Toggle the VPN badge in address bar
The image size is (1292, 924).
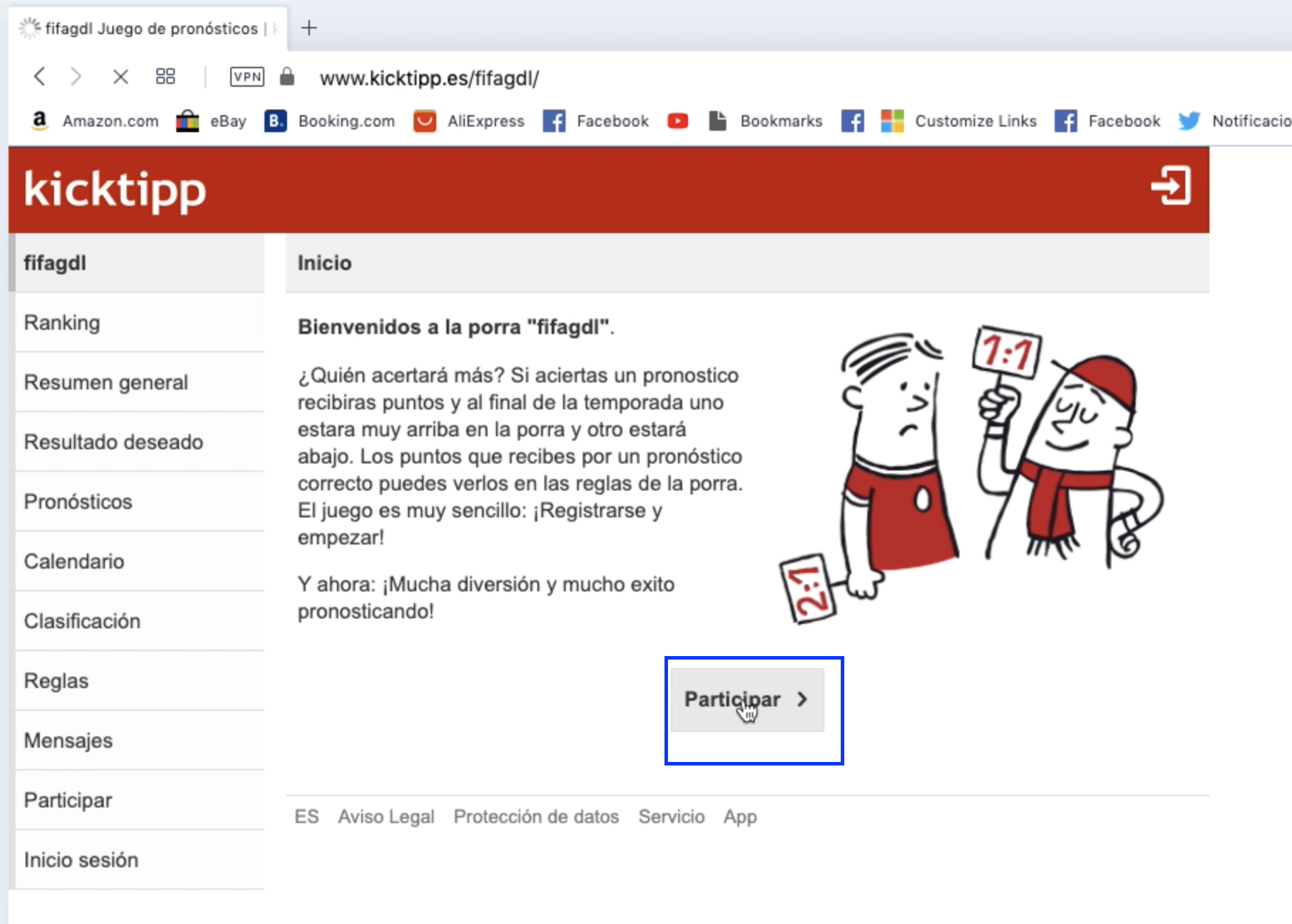(247, 77)
